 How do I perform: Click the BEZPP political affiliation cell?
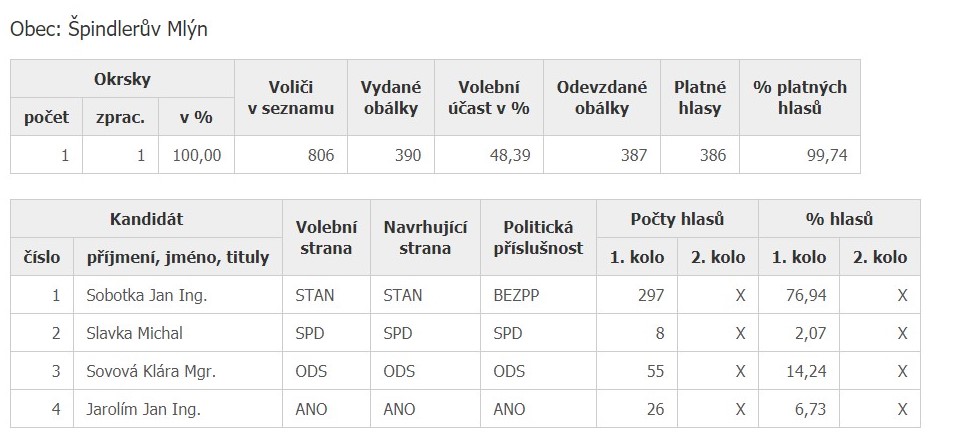tap(539, 295)
